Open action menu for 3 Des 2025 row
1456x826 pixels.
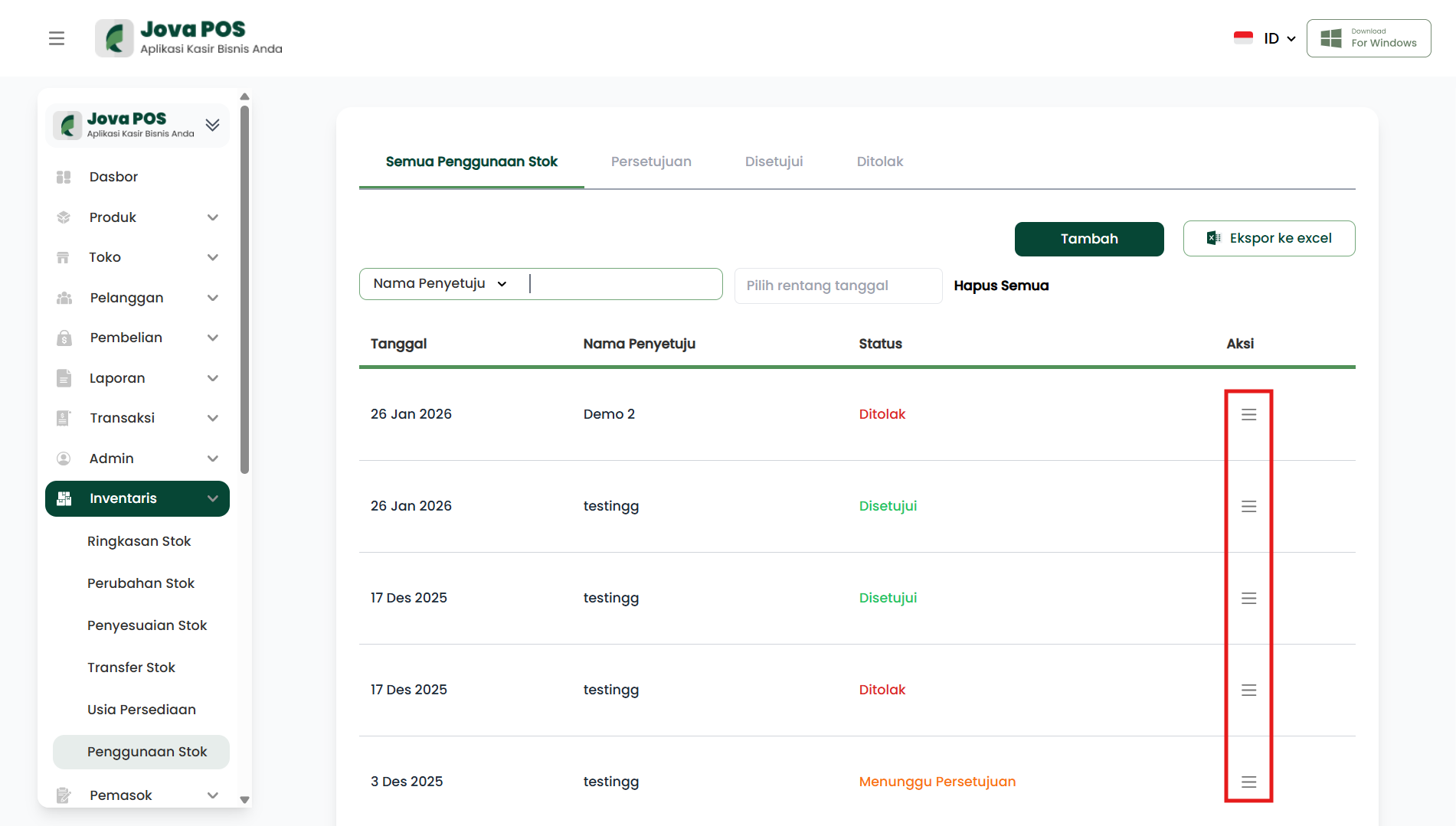[x=1248, y=782]
